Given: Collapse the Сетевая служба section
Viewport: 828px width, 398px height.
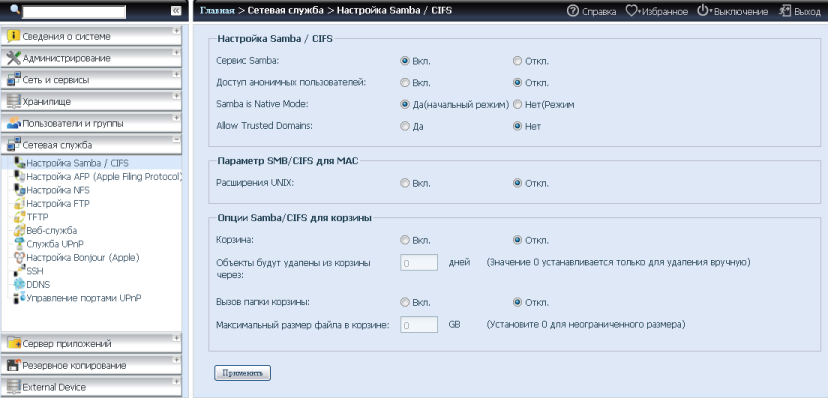Looking at the screenshot, I should point(176,139).
